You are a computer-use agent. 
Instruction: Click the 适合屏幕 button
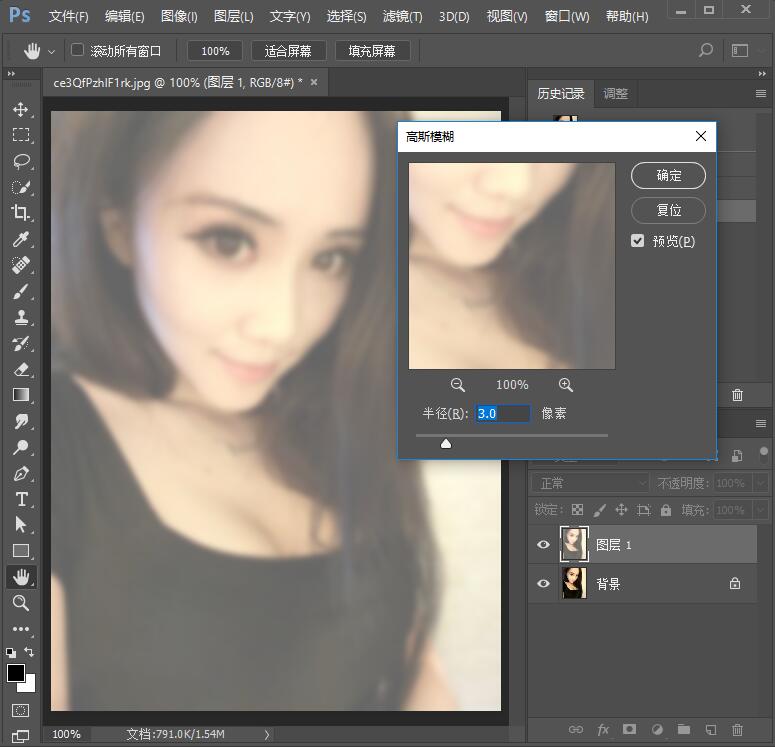click(288, 51)
